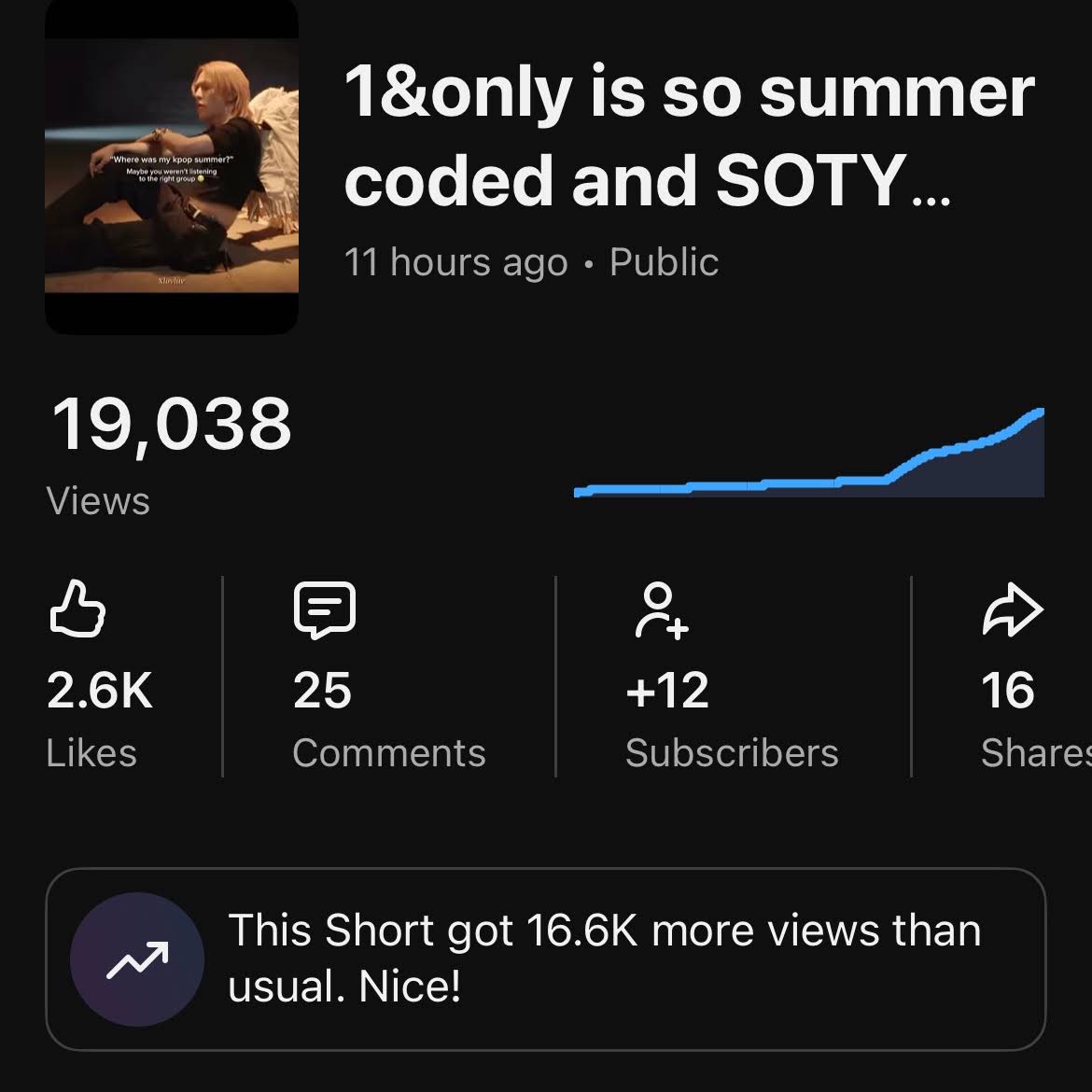Open the 'Comments' label
This screenshot has height=1092, width=1092.
click(389, 753)
